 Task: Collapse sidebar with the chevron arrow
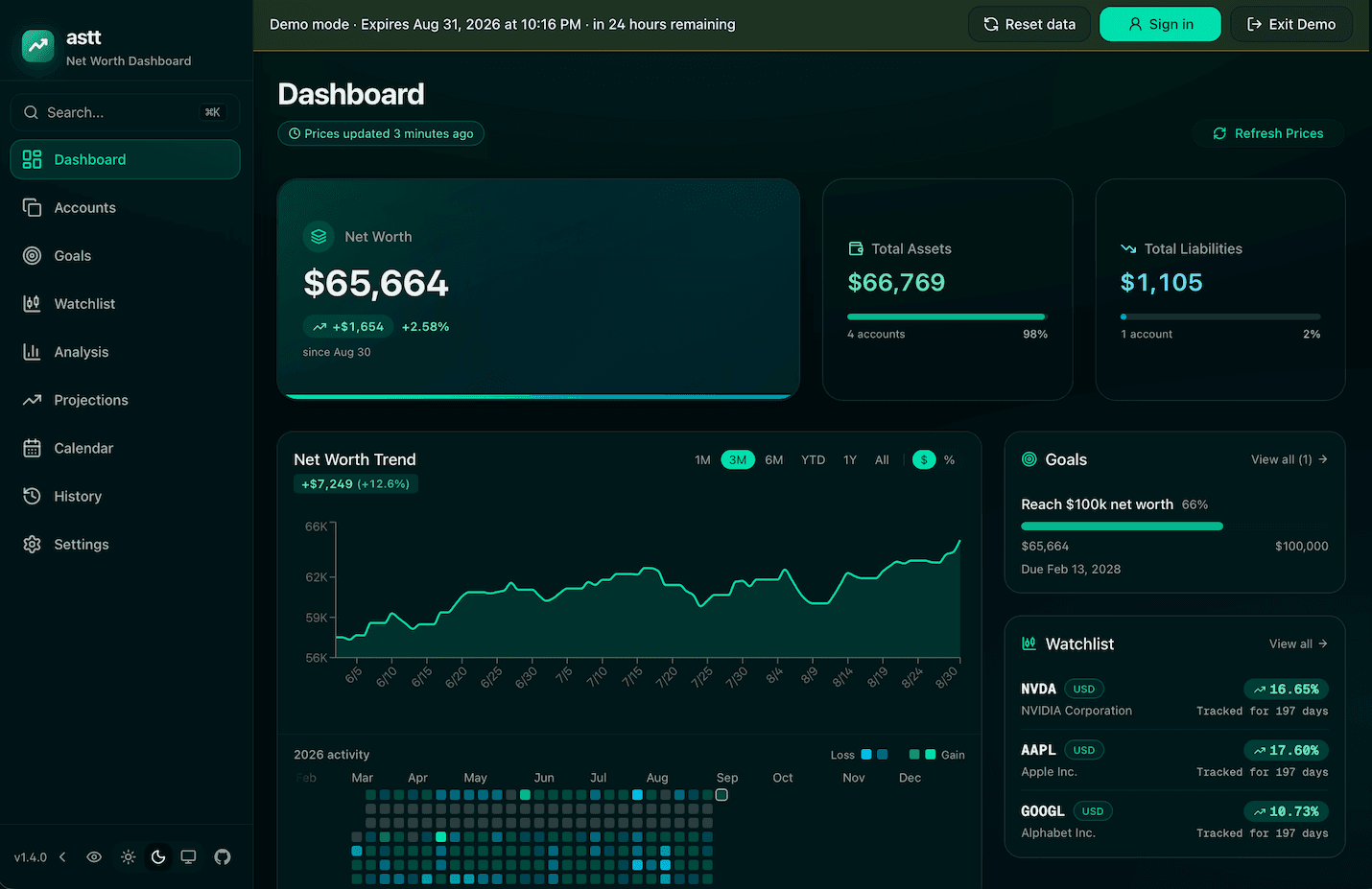click(62, 857)
